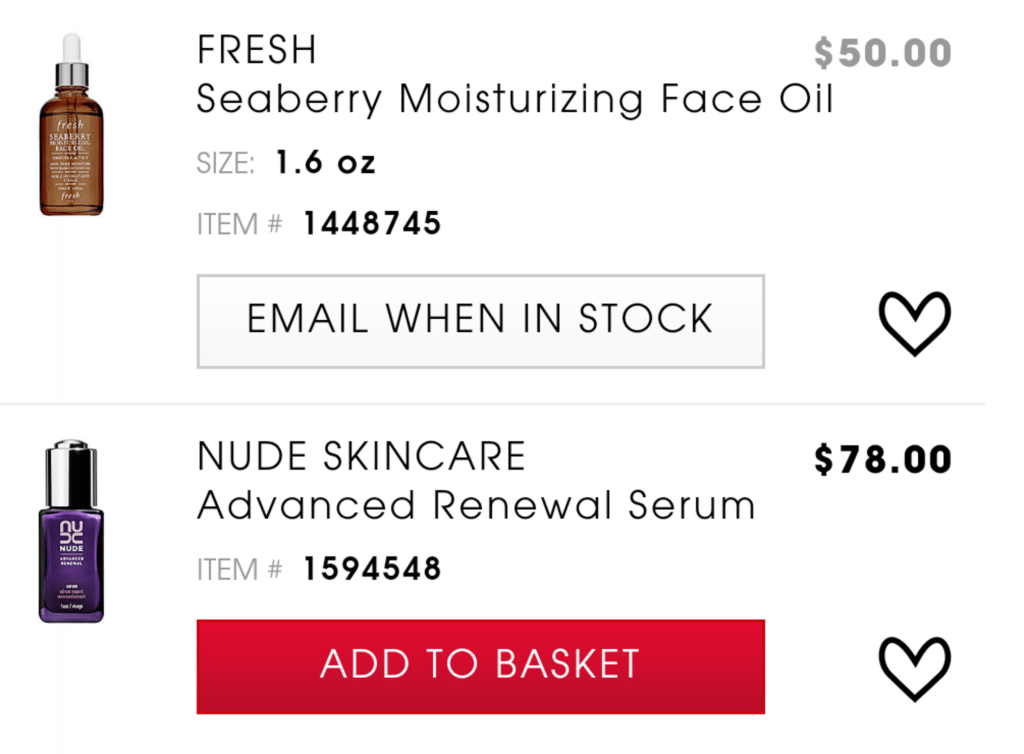The width and height of the screenshot is (1024, 754).
Task: Favorite the Seaberry Moisturizing Face Oil heart
Action: 914,323
